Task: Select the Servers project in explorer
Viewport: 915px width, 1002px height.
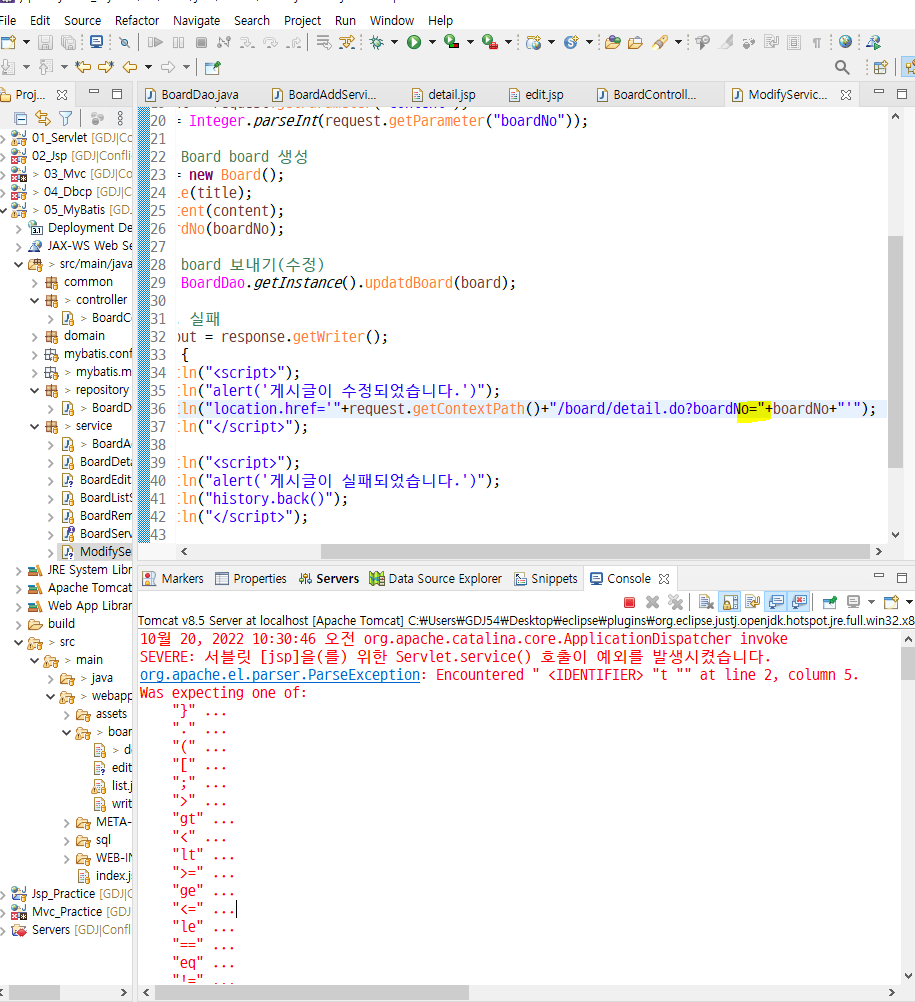Action: click(70, 930)
